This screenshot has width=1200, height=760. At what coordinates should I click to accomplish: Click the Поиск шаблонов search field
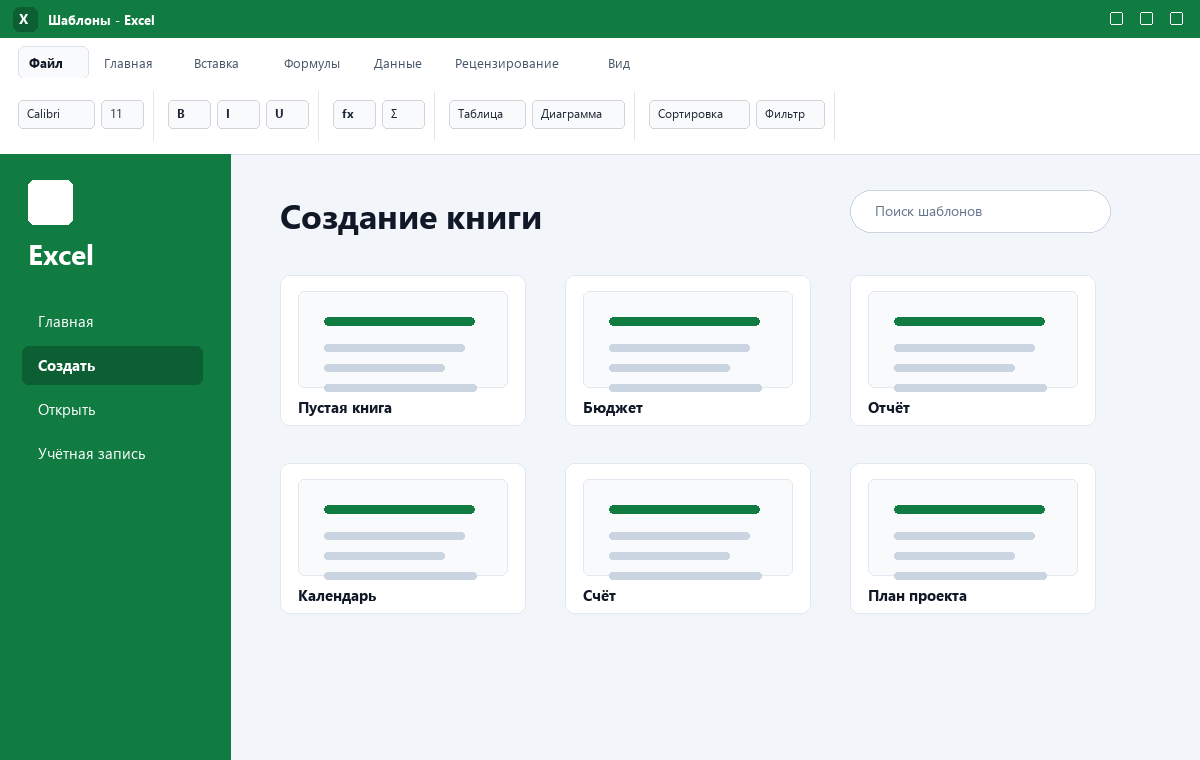(x=980, y=212)
